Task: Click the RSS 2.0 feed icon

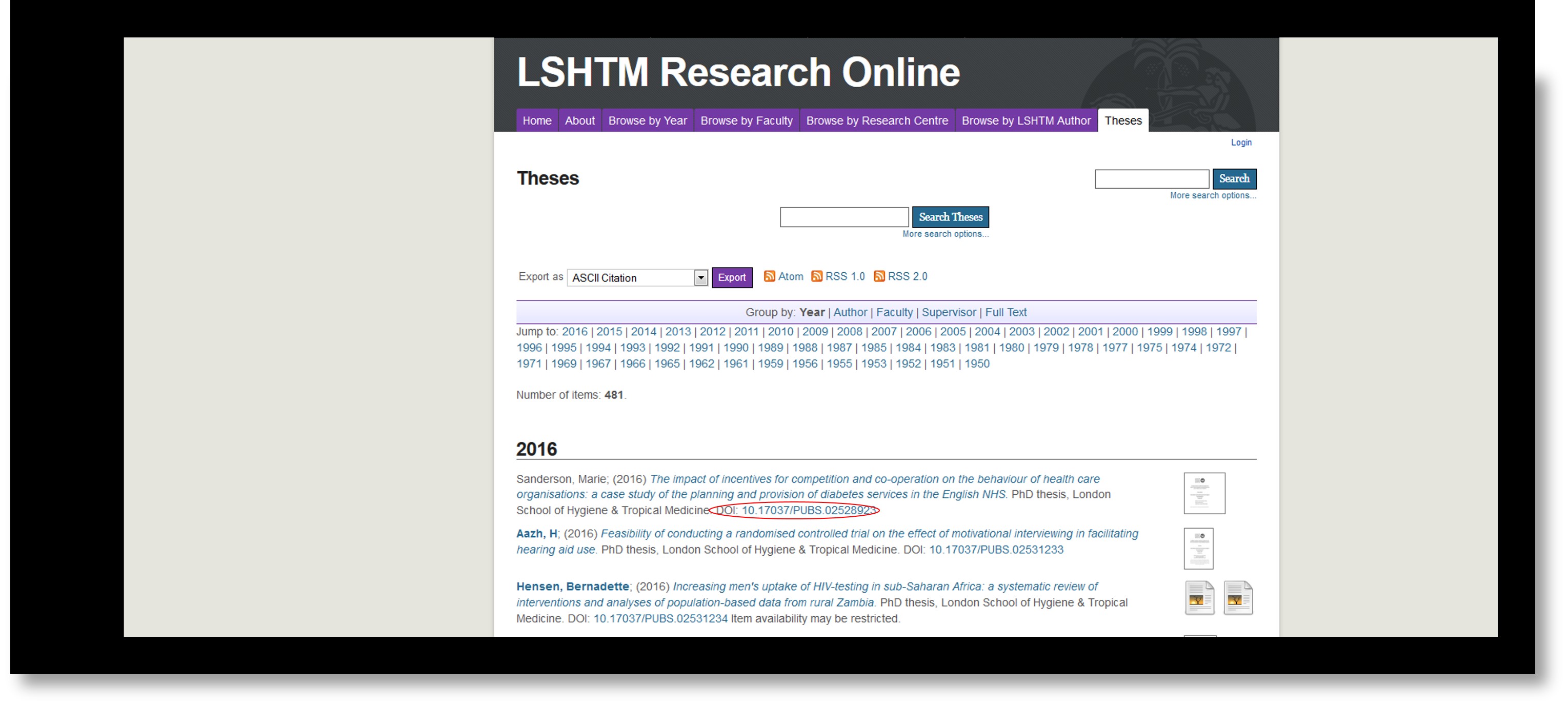Action: click(879, 276)
